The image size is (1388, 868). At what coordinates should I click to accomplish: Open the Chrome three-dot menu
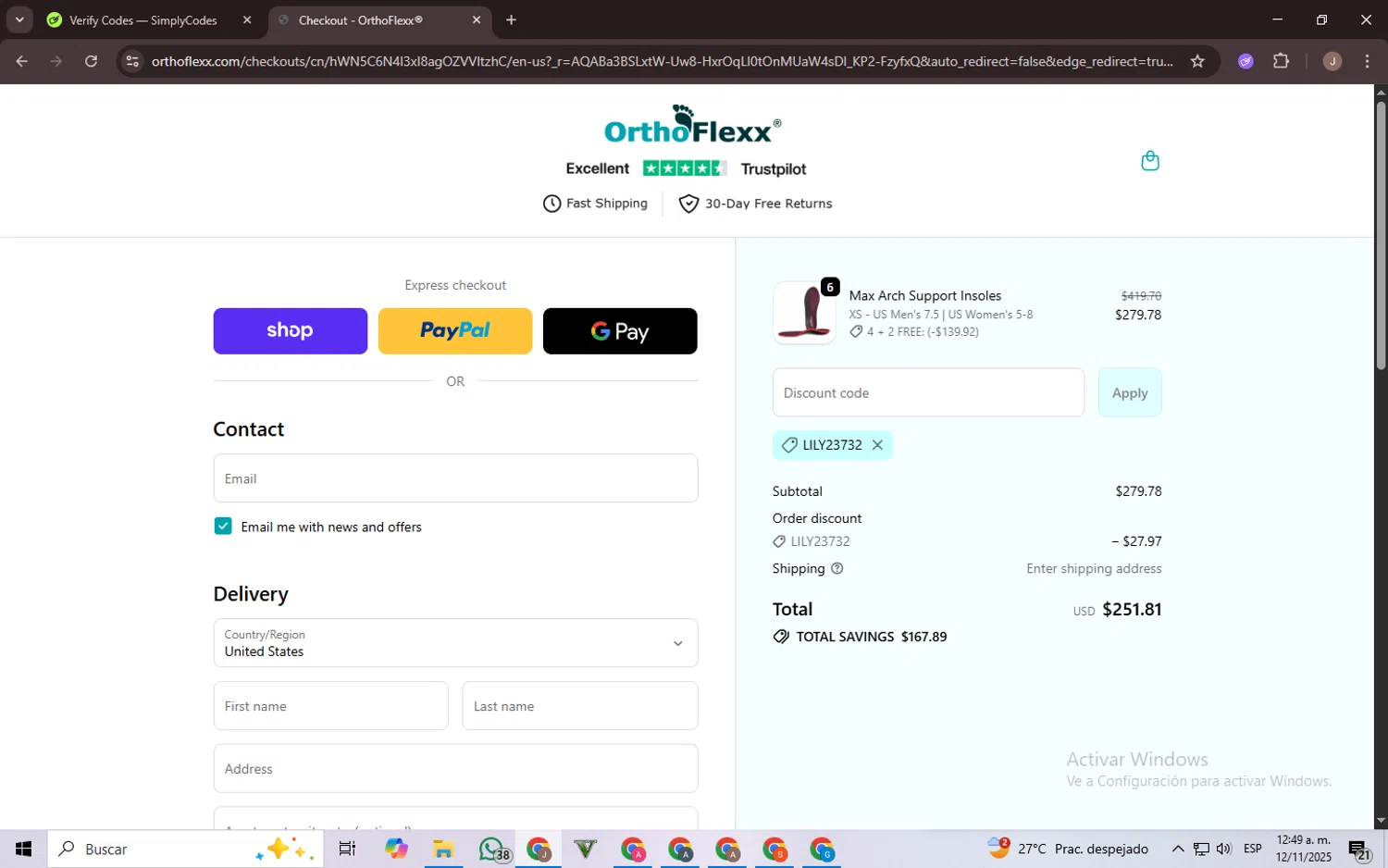(x=1368, y=61)
